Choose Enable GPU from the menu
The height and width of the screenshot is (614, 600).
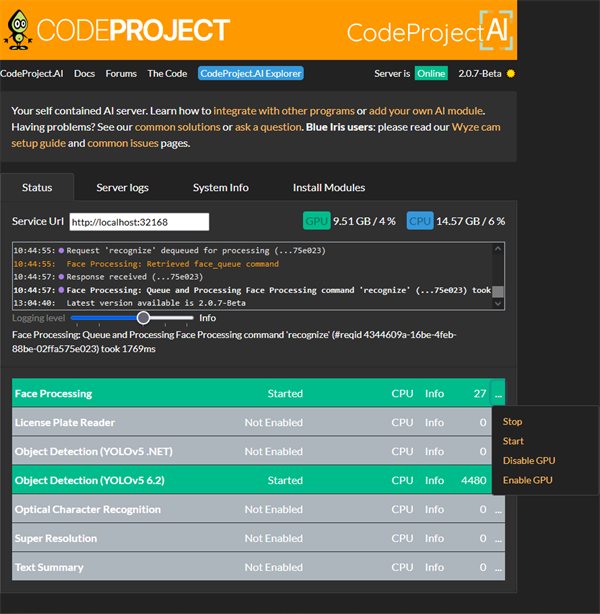[x=528, y=480]
